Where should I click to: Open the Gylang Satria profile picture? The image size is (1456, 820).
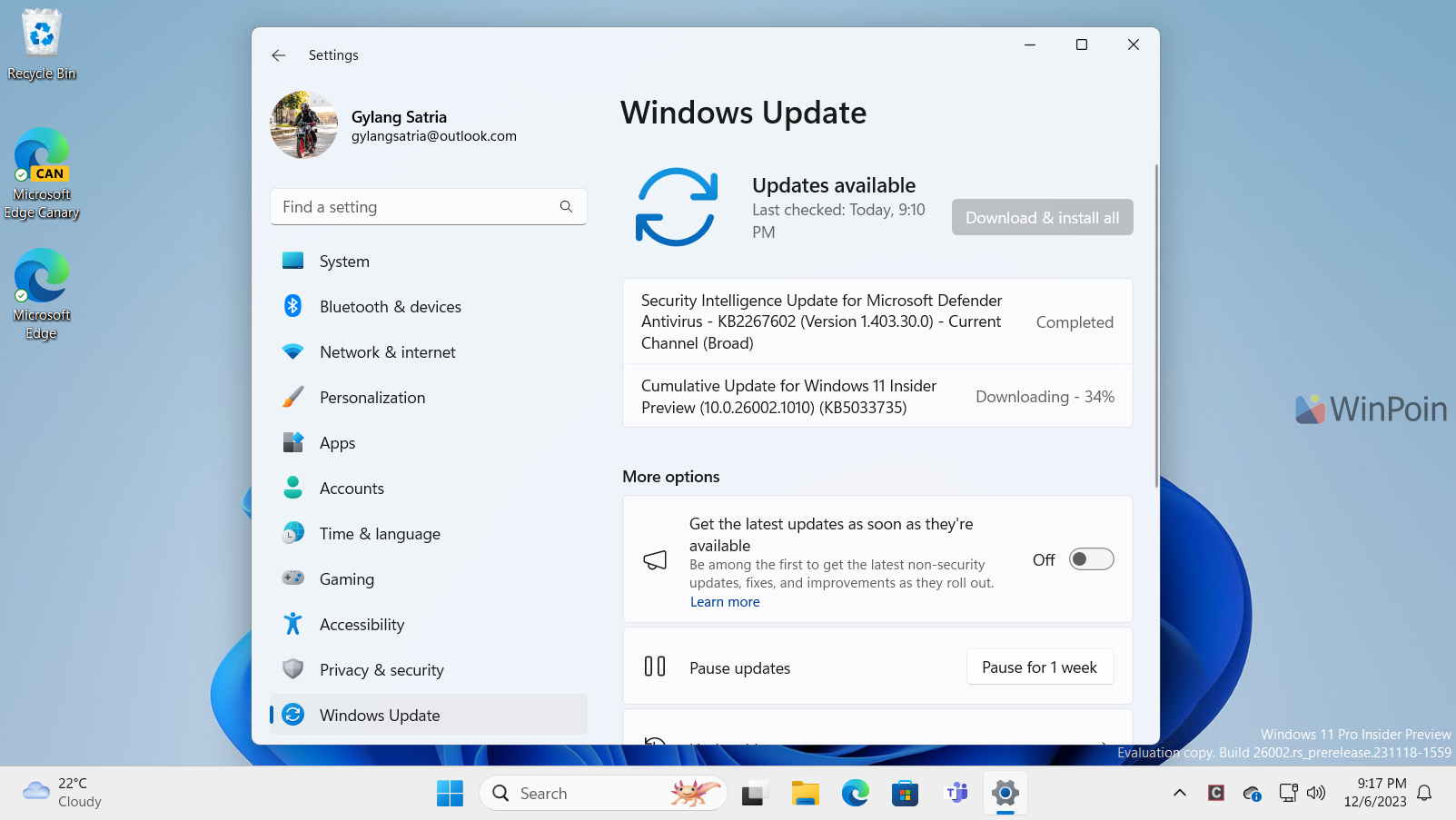[304, 125]
